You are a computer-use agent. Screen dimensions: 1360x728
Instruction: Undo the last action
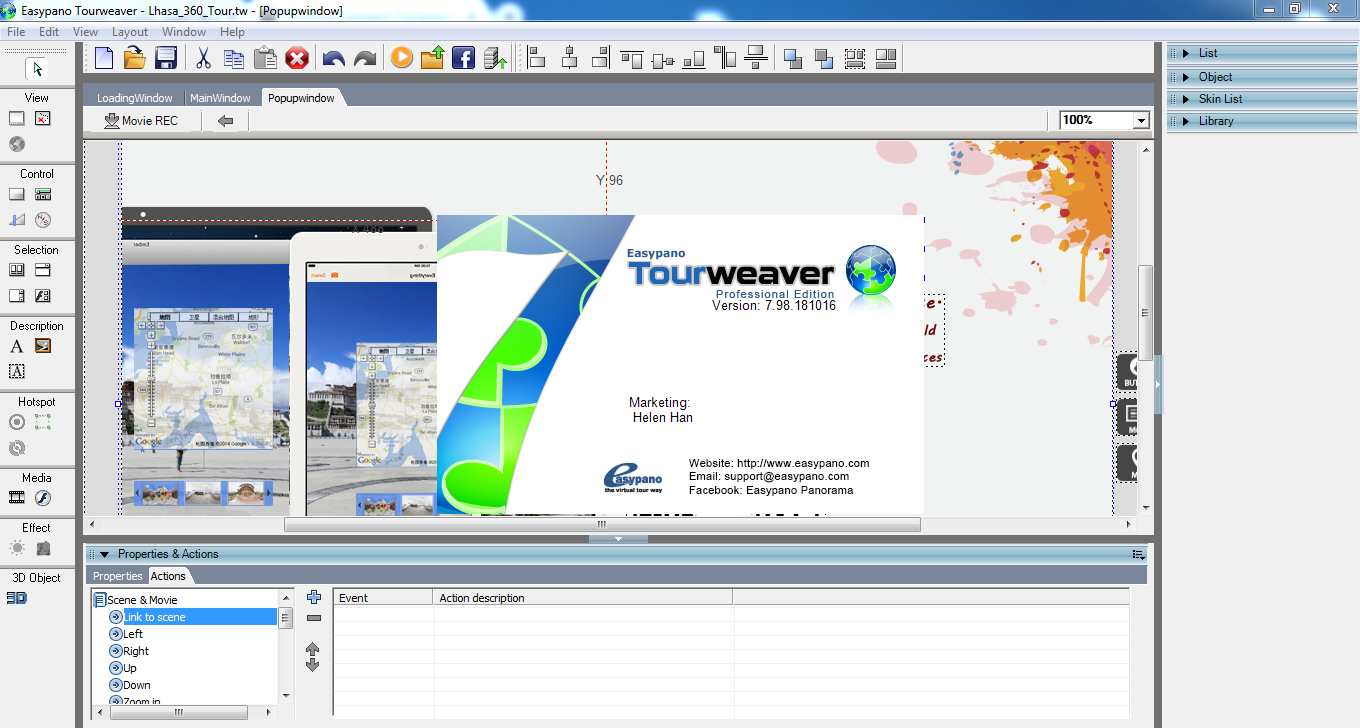coord(334,59)
